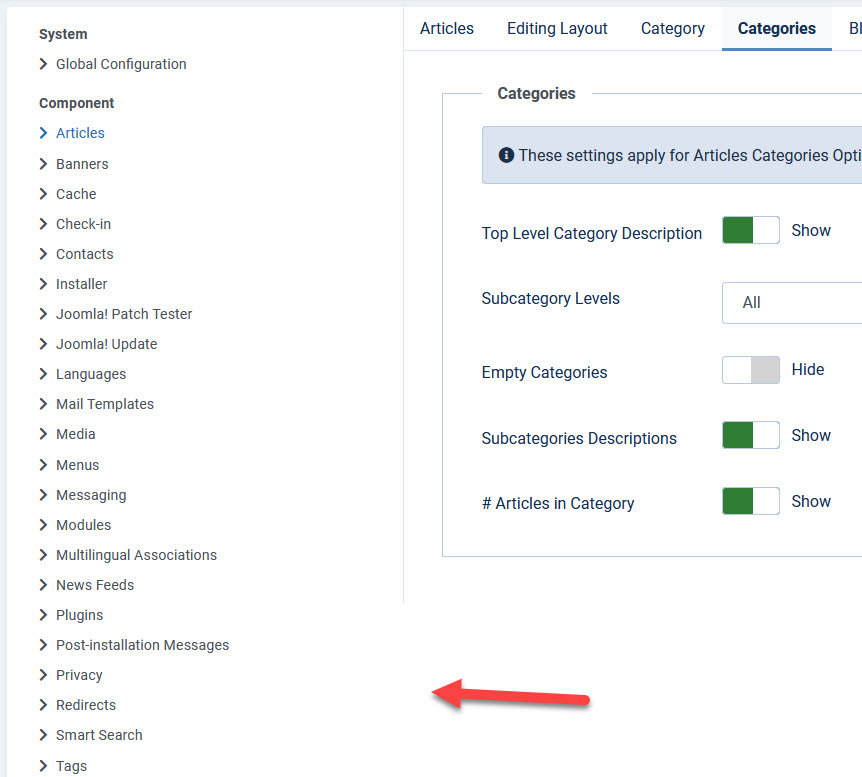Open the Post-installation Messages link text
This screenshot has height=777, width=862.
point(142,645)
